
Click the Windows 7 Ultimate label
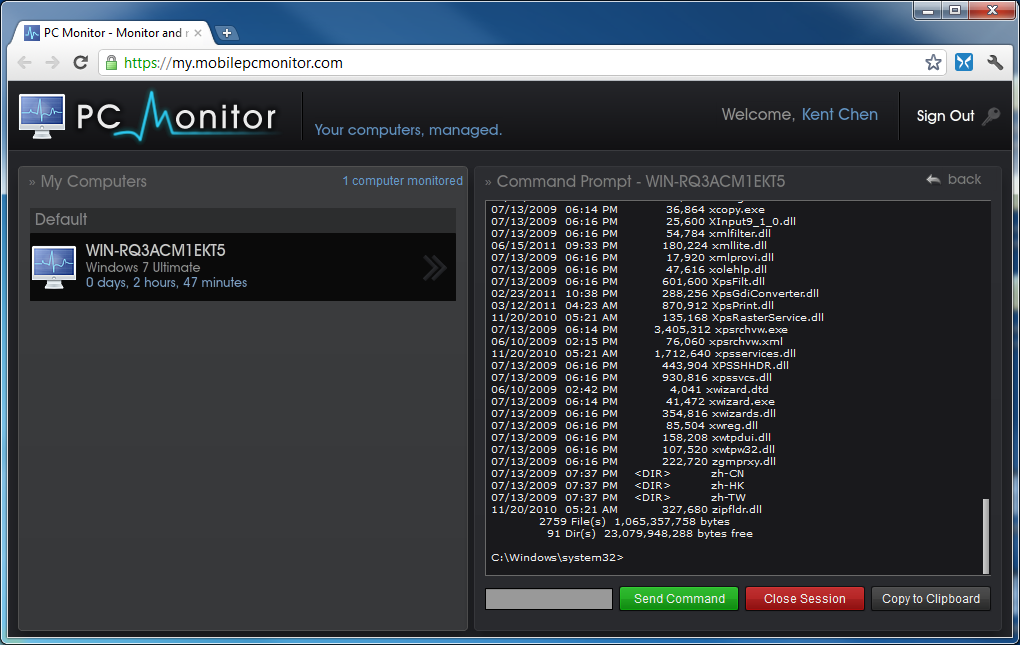click(143, 267)
